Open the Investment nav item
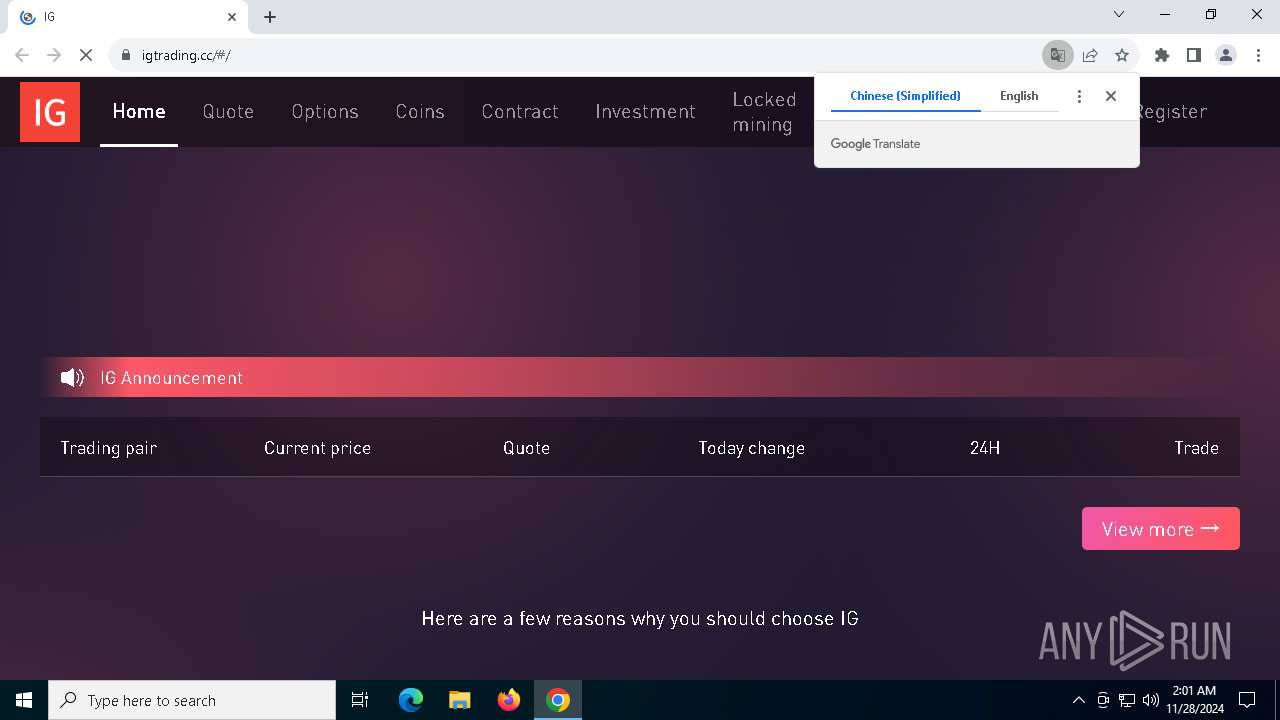The width and height of the screenshot is (1280, 720). pyautogui.click(x=645, y=111)
